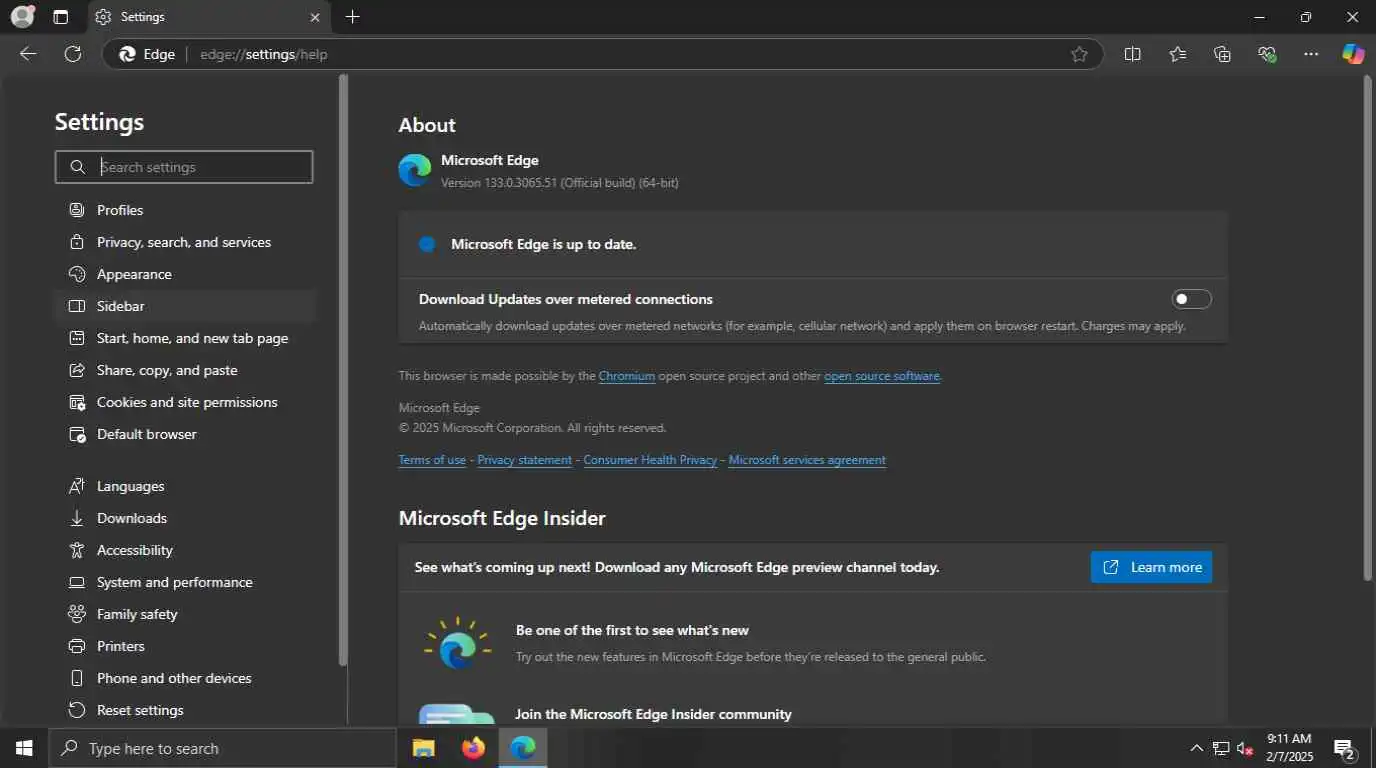Open the Consumer Health Privacy link

coord(650,460)
